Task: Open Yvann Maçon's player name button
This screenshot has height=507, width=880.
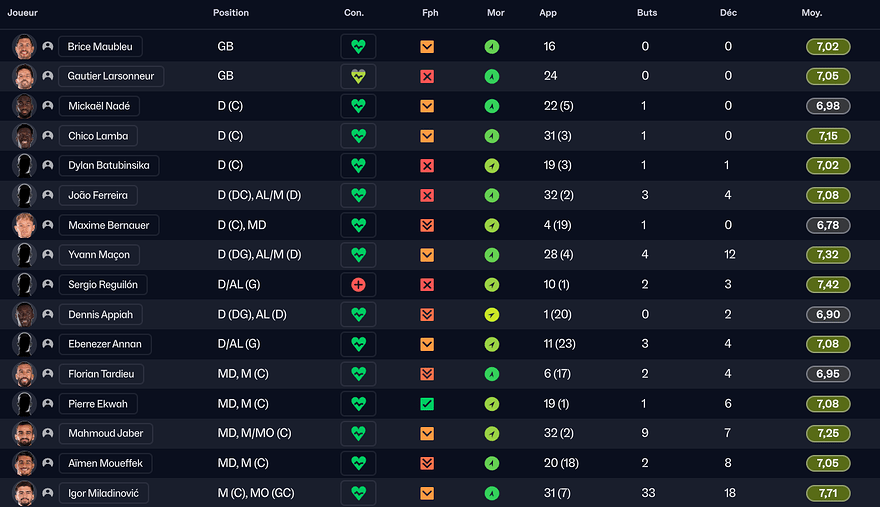Action: (x=99, y=255)
